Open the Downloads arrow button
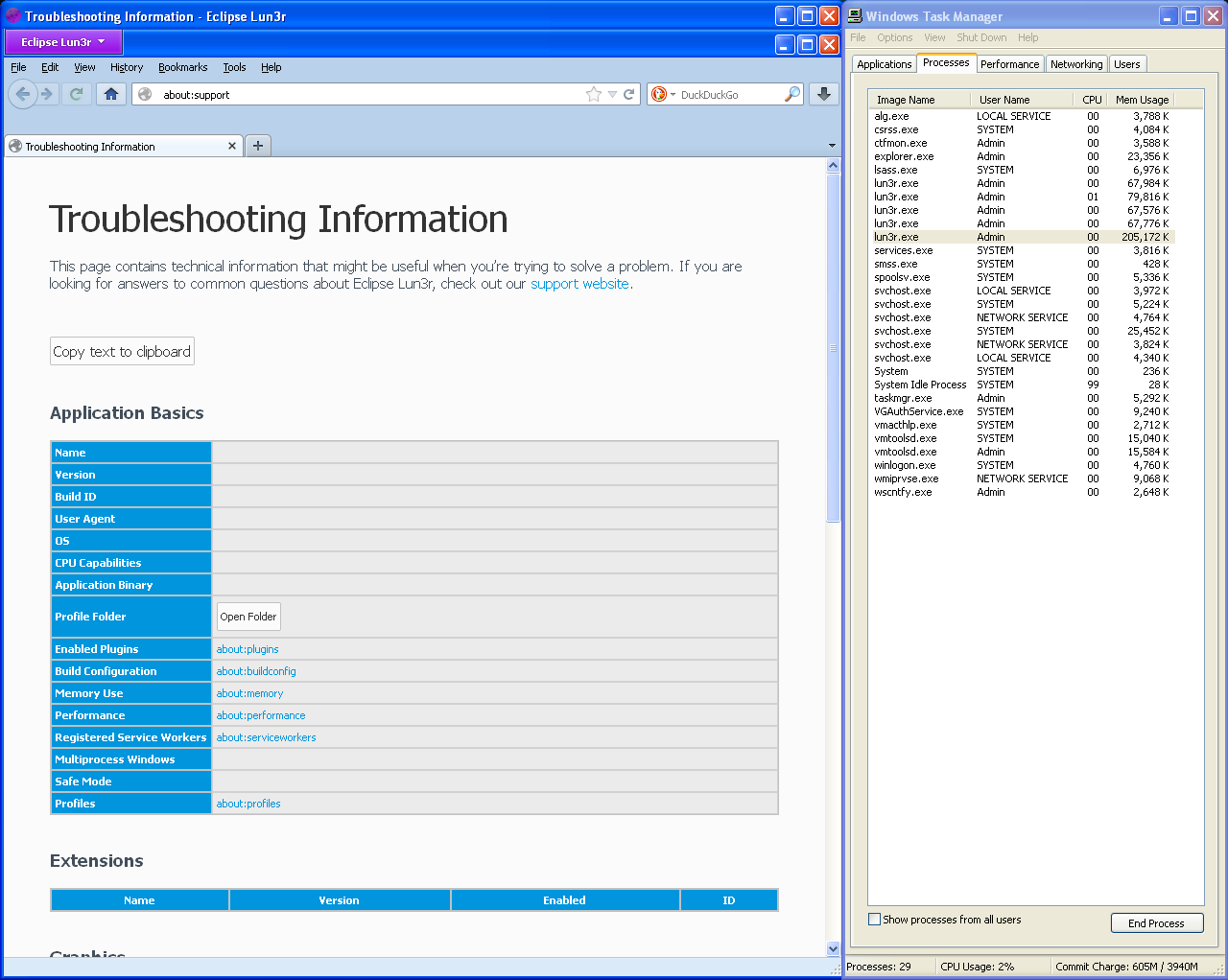Image resolution: width=1228 pixels, height=980 pixels. 824,94
